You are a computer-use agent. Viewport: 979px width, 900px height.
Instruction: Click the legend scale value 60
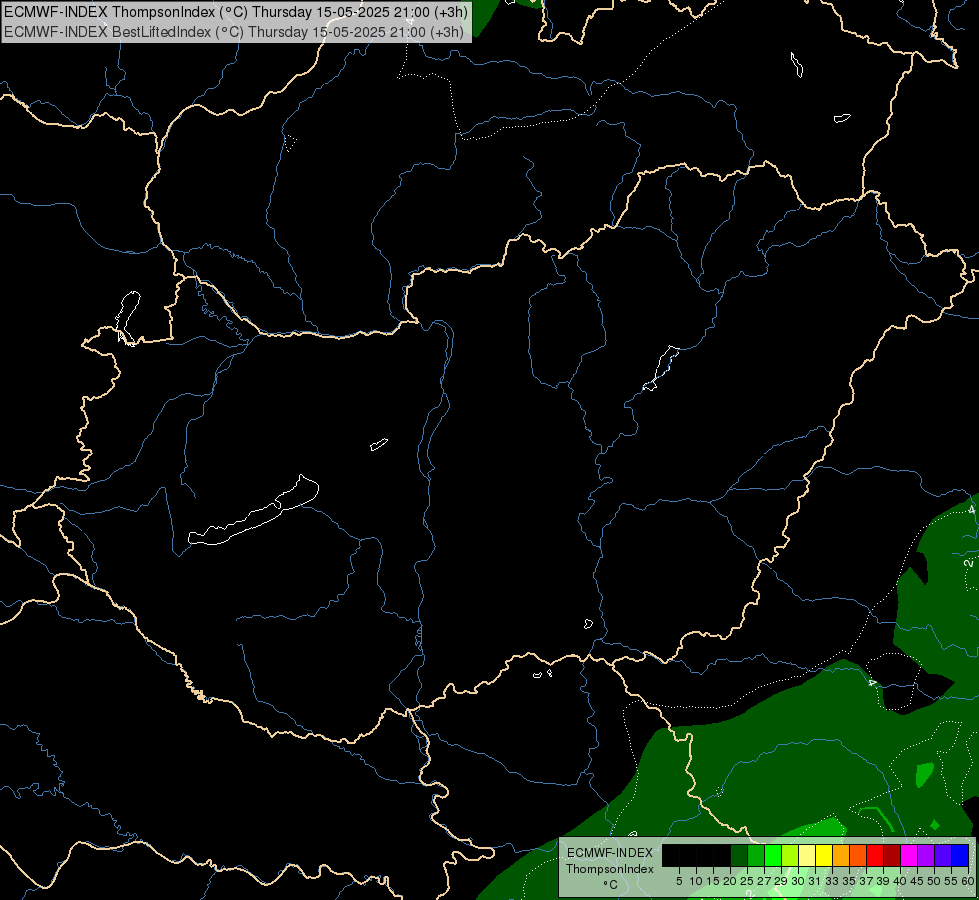coord(969,881)
